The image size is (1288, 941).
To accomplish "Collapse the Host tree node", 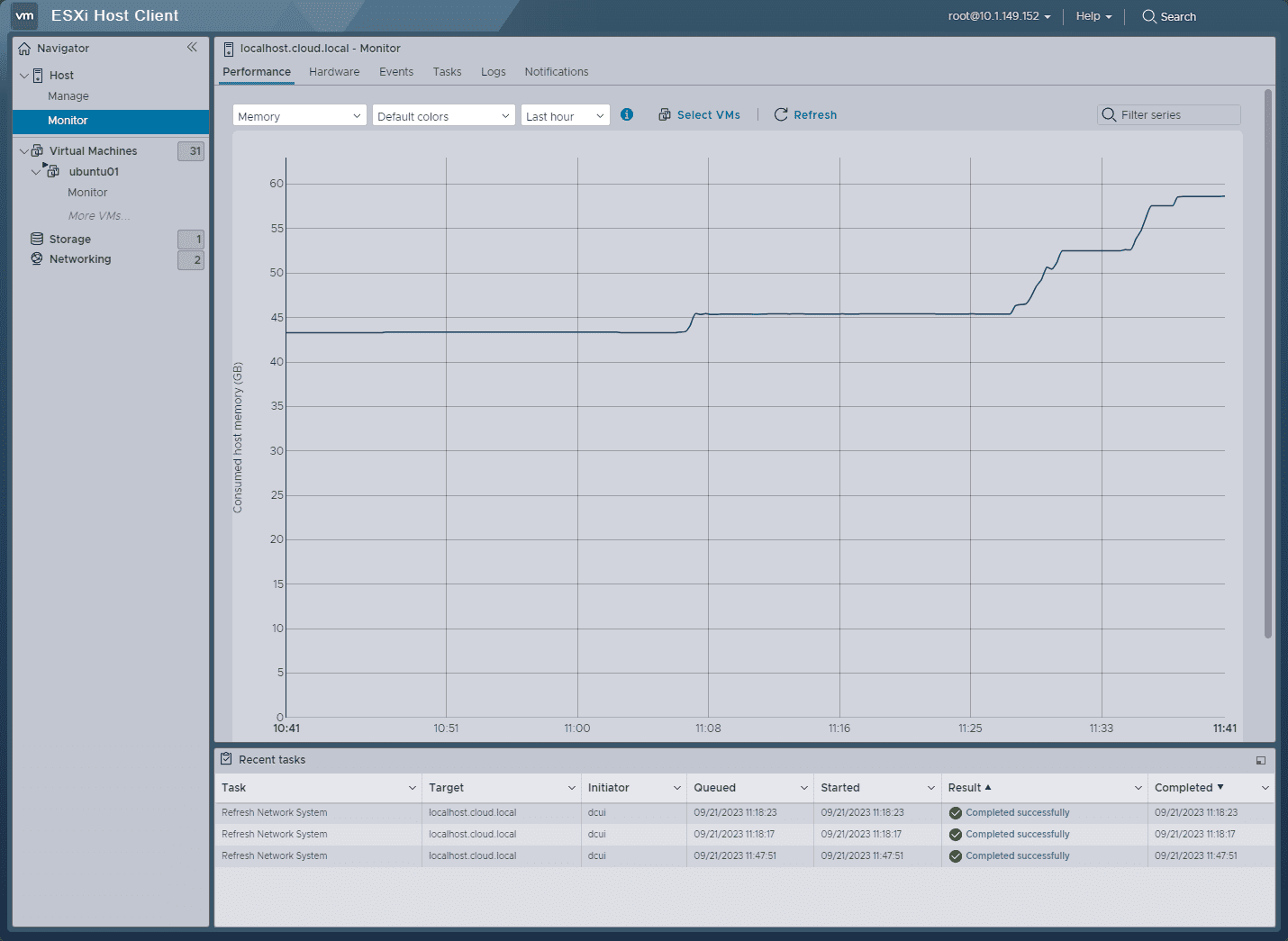I will pyautogui.click(x=23, y=75).
